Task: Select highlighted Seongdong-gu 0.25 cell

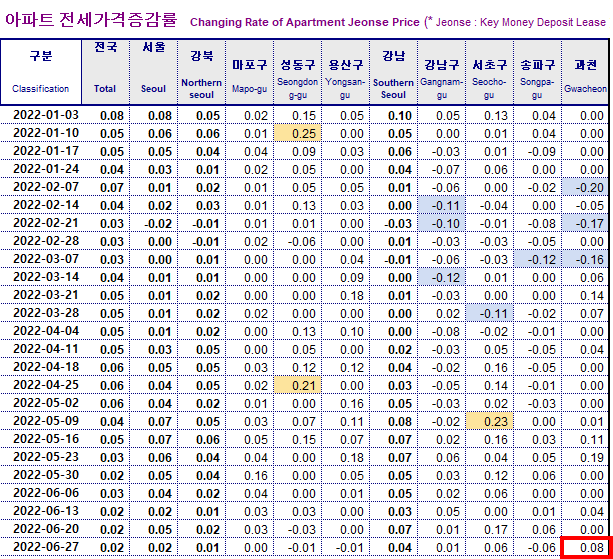Action: click(298, 133)
